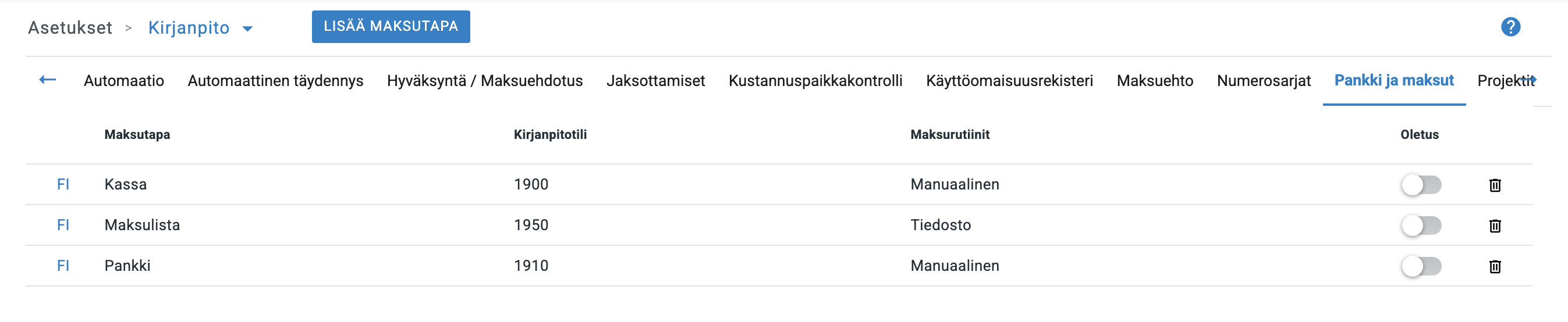The width and height of the screenshot is (1568, 322).
Task: Toggle the Maksulista default switch
Action: click(x=1421, y=226)
